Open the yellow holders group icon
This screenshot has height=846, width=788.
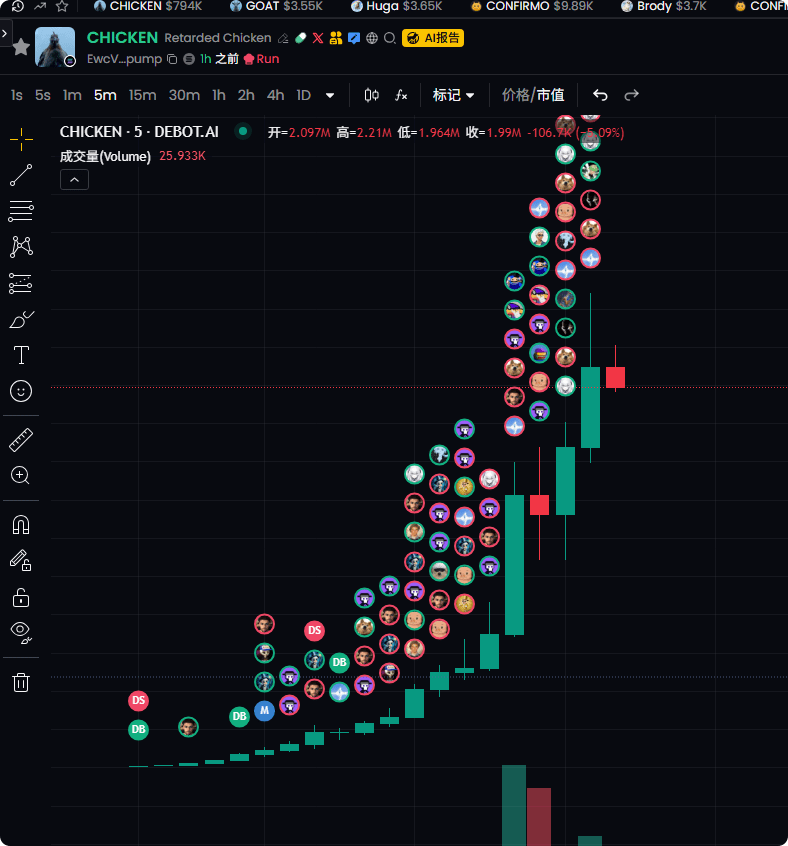click(336, 38)
